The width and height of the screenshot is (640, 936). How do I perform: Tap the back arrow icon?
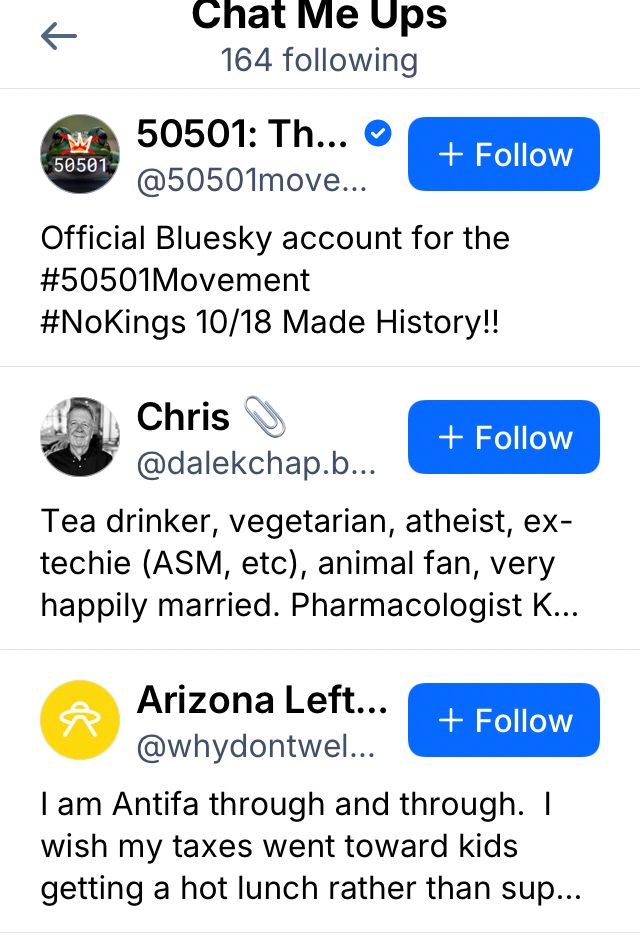(59, 38)
